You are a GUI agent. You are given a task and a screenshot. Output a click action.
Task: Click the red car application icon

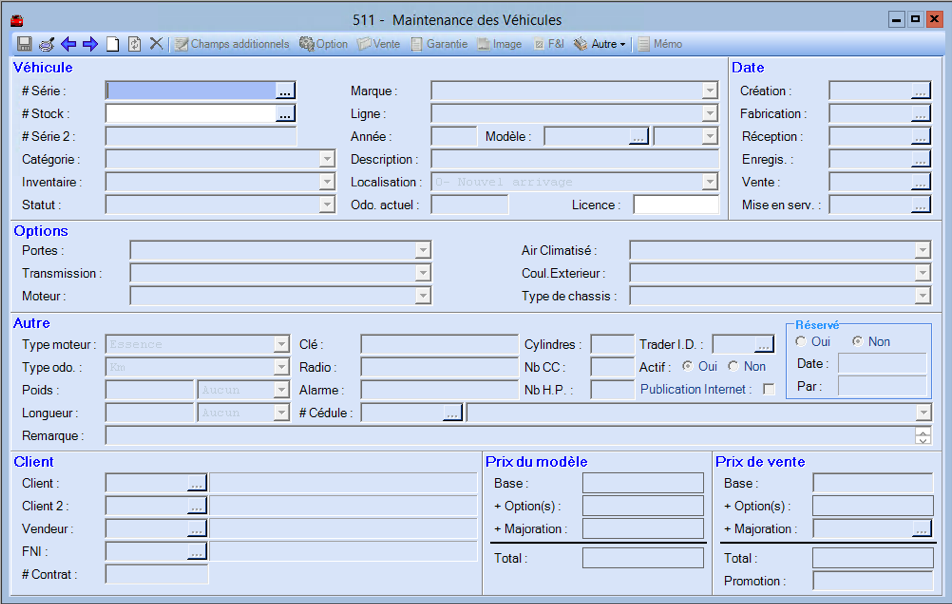(17, 21)
